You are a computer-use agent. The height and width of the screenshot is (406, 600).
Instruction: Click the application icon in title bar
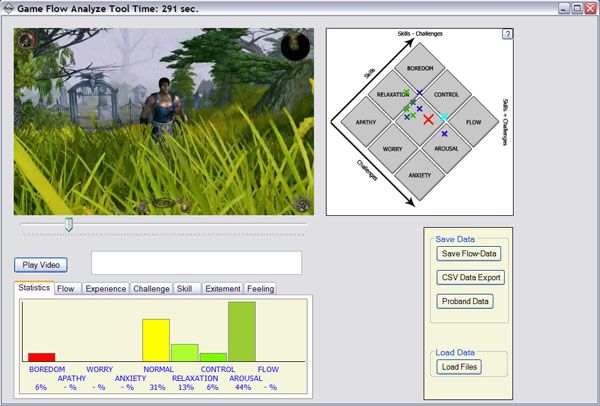point(8,8)
